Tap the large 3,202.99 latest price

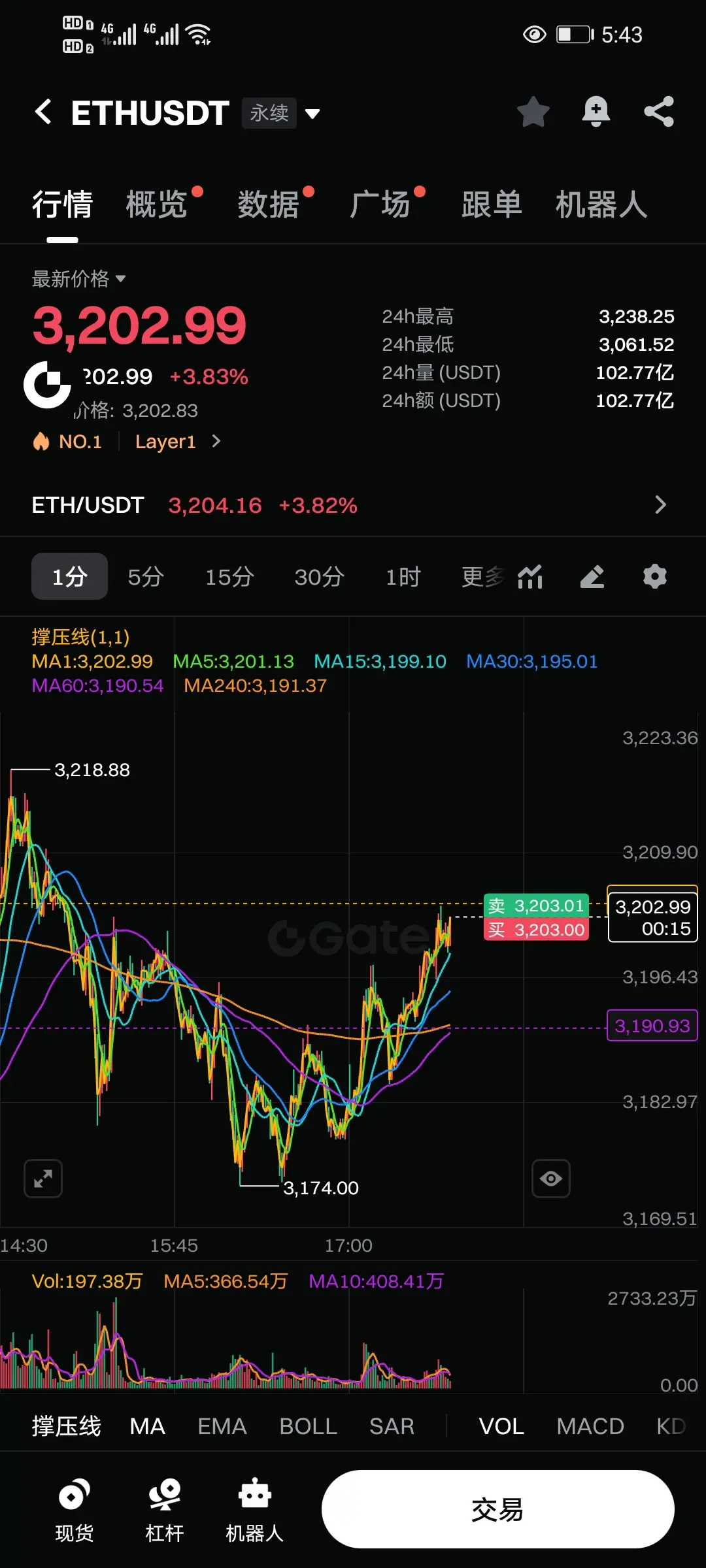point(139,325)
